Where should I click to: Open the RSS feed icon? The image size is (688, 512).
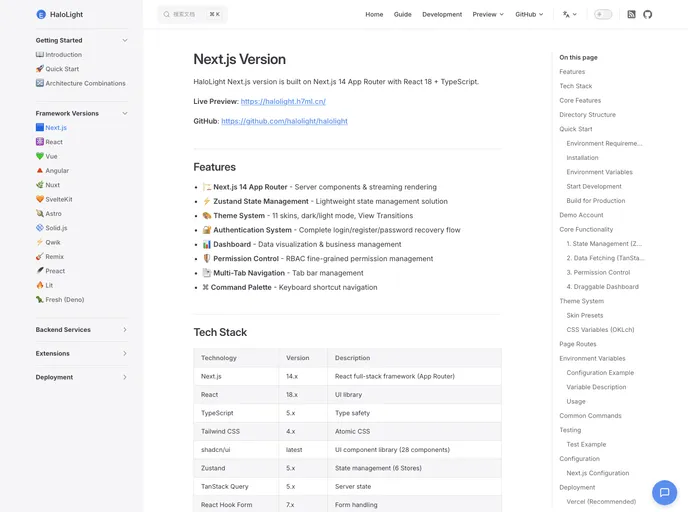click(631, 15)
